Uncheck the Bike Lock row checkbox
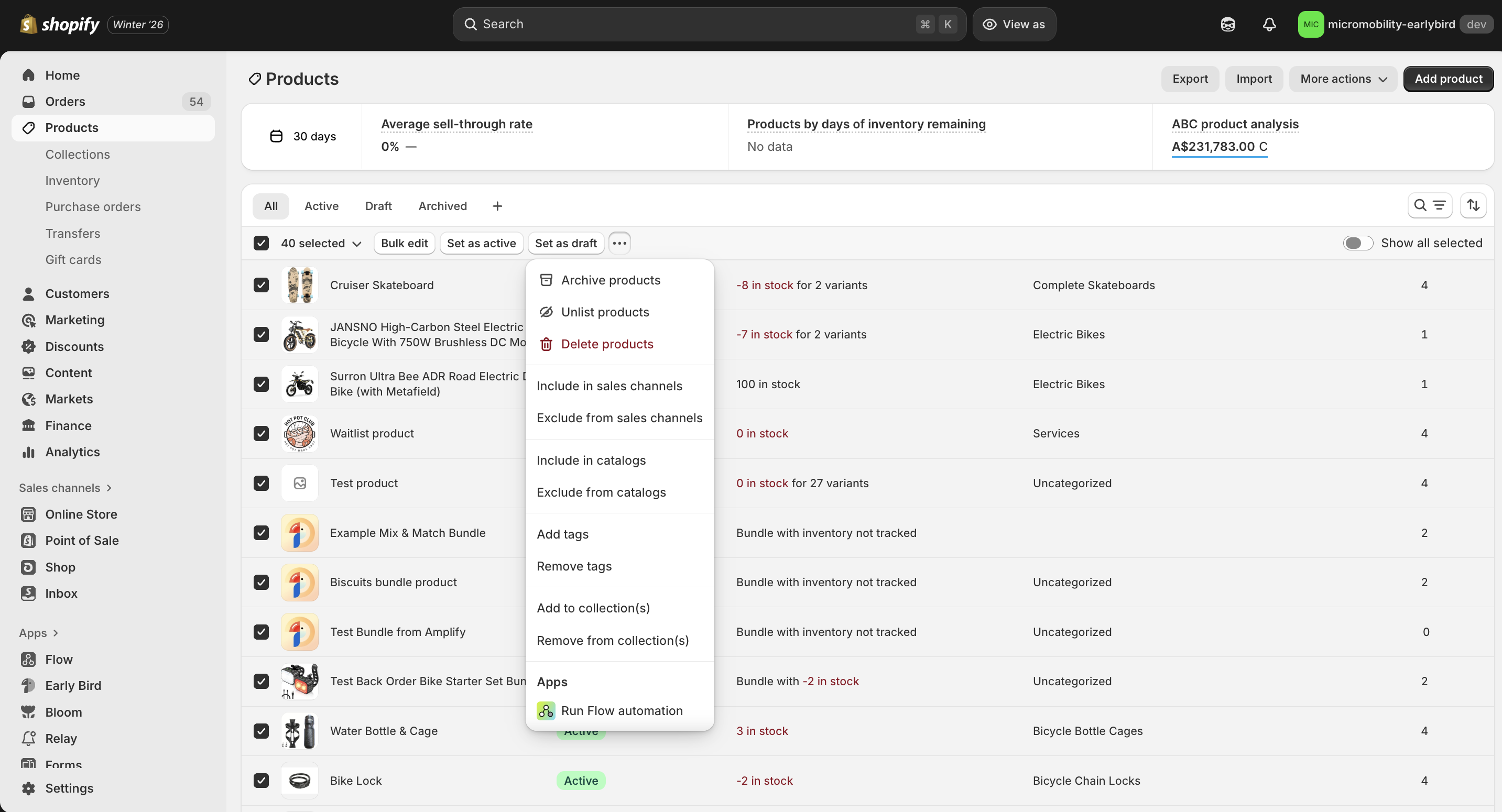 coord(260,781)
